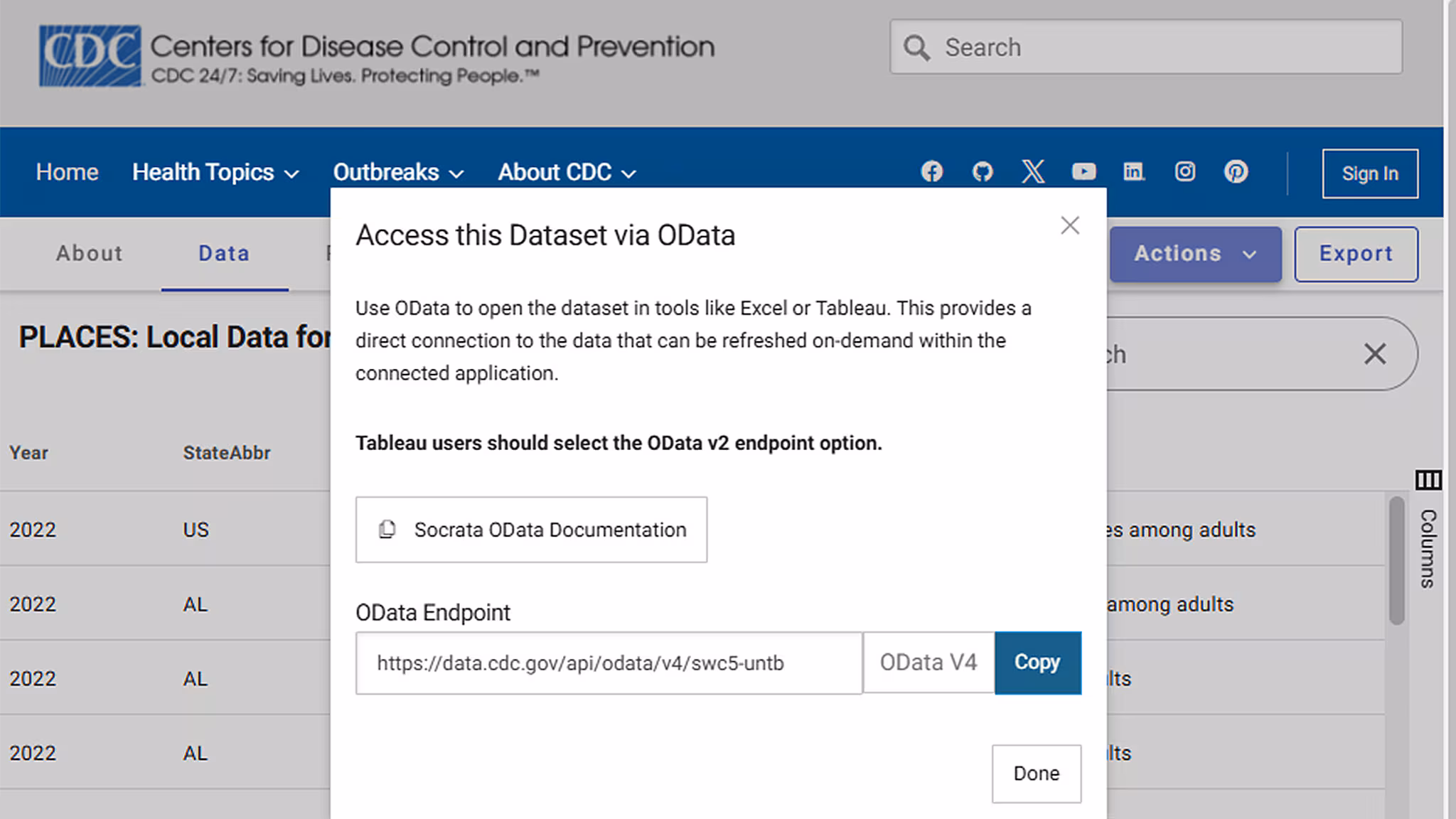The width and height of the screenshot is (1456, 819).
Task: Open CDC Pinterest icon
Action: (1236, 171)
